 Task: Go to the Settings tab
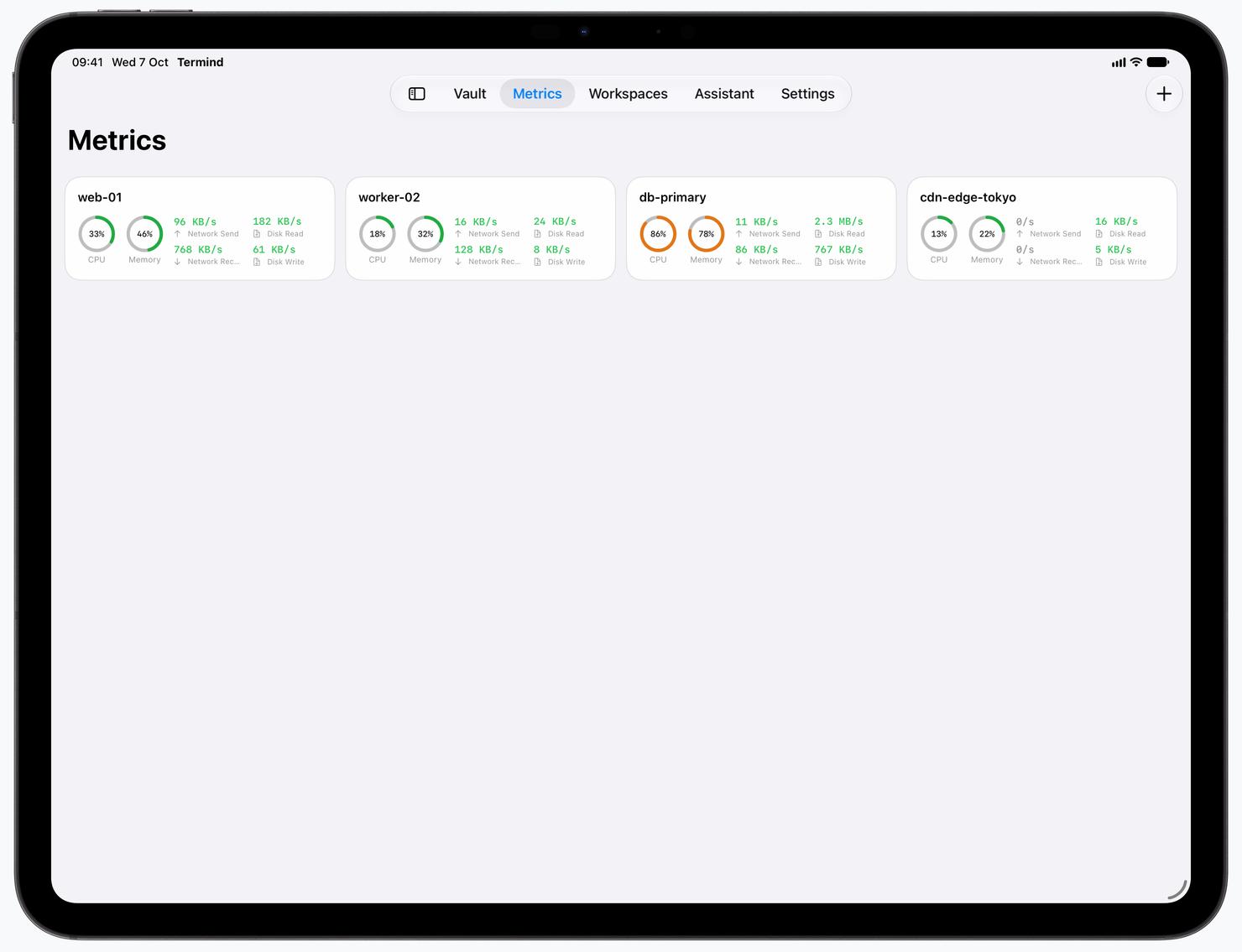point(807,94)
